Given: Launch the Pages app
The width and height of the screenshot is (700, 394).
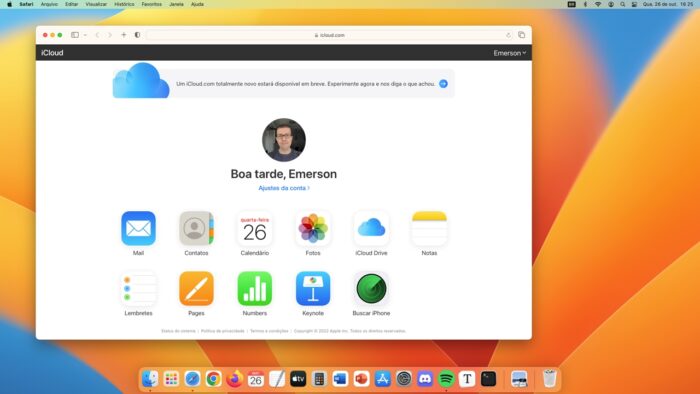Looking at the screenshot, I should [x=196, y=289].
